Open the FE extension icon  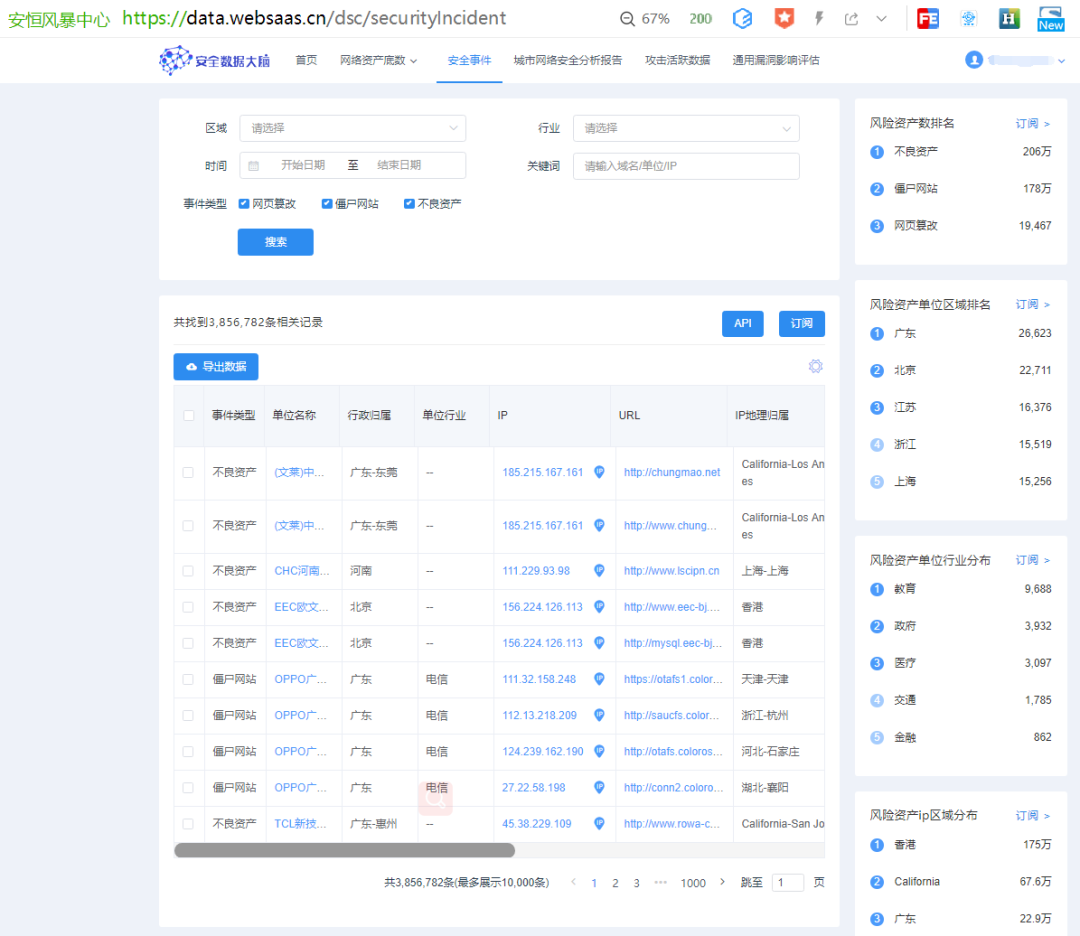[x=928, y=19]
